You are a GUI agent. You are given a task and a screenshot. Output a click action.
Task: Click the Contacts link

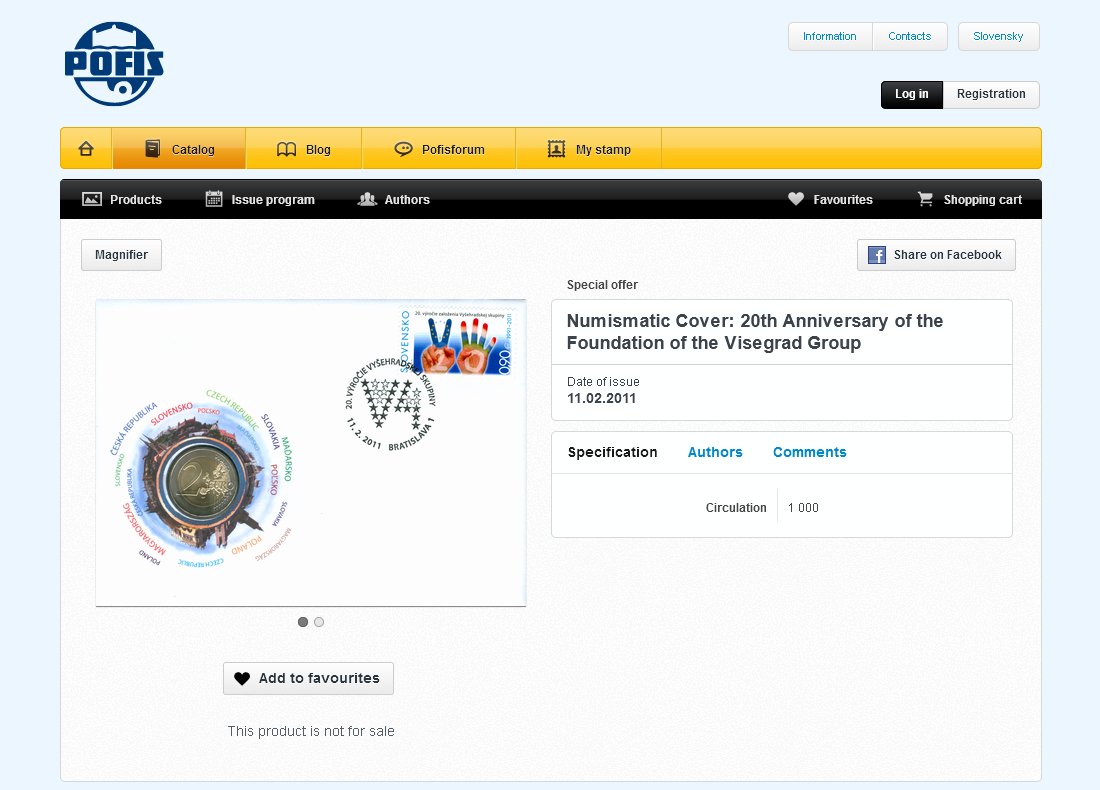coord(910,36)
